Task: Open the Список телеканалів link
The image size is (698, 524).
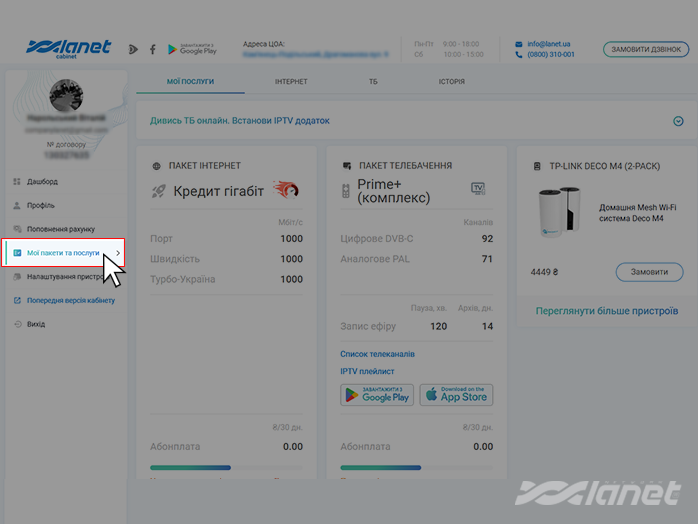Action: click(377, 354)
